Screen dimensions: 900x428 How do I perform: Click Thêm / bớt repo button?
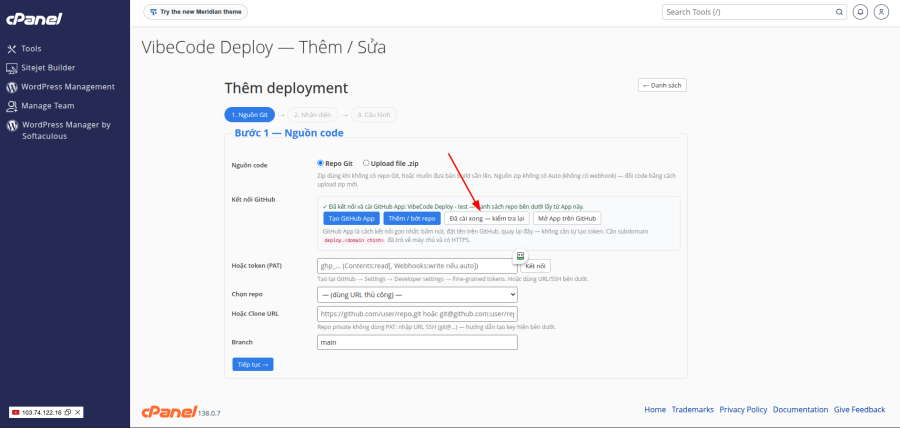(x=412, y=219)
